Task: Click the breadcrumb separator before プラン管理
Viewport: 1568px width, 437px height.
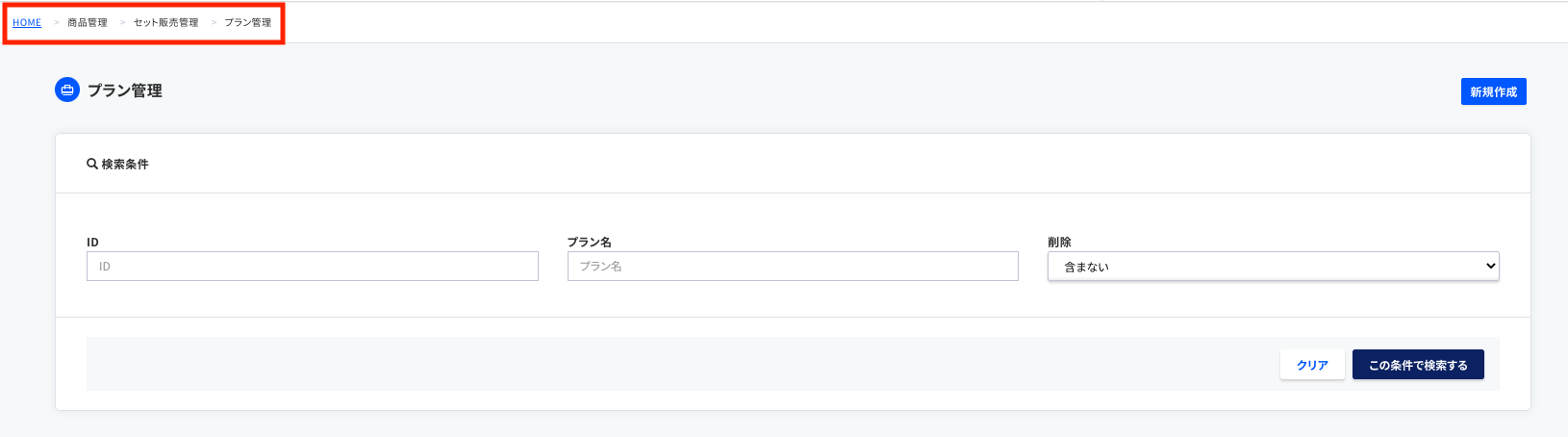Action: point(214,23)
